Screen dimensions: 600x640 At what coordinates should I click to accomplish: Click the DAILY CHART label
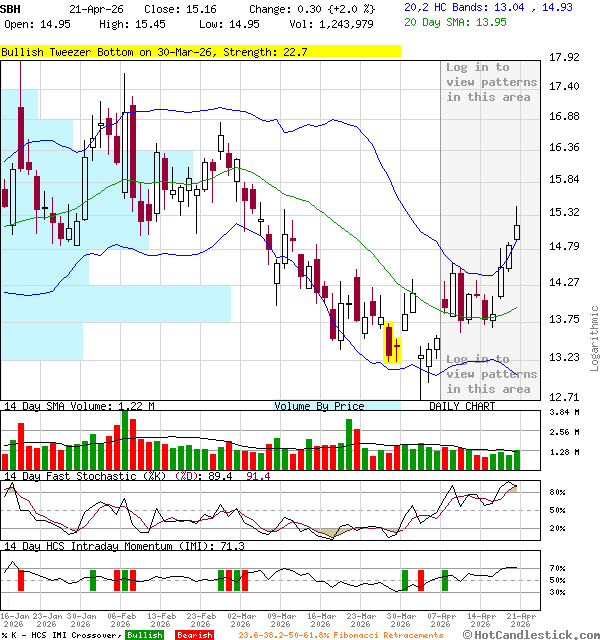[462, 406]
